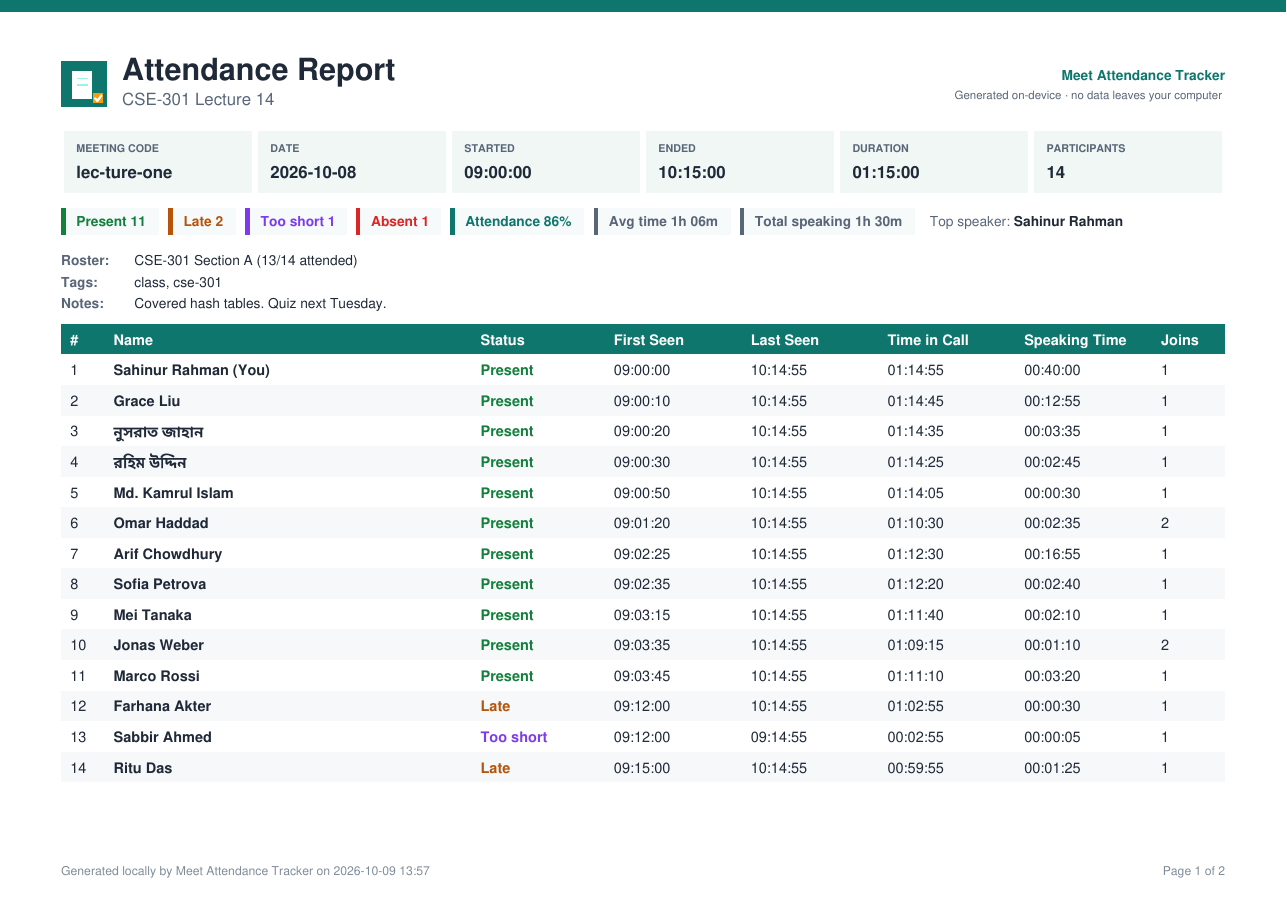Viewport: 1287px width, 910px height.
Task: Select the name Sahinur Rahman (You)
Action: (191, 370)
